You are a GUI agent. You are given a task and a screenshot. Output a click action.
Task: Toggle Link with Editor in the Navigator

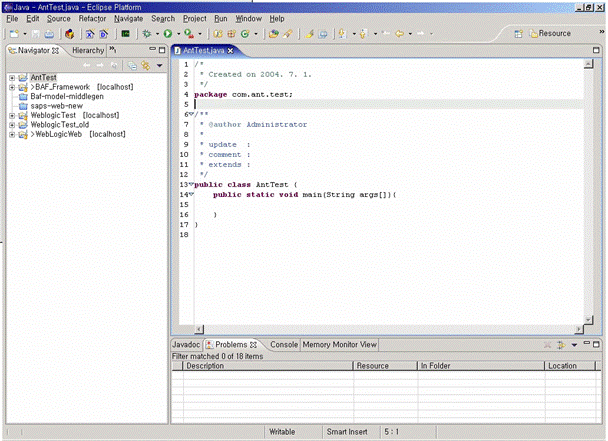145,65
